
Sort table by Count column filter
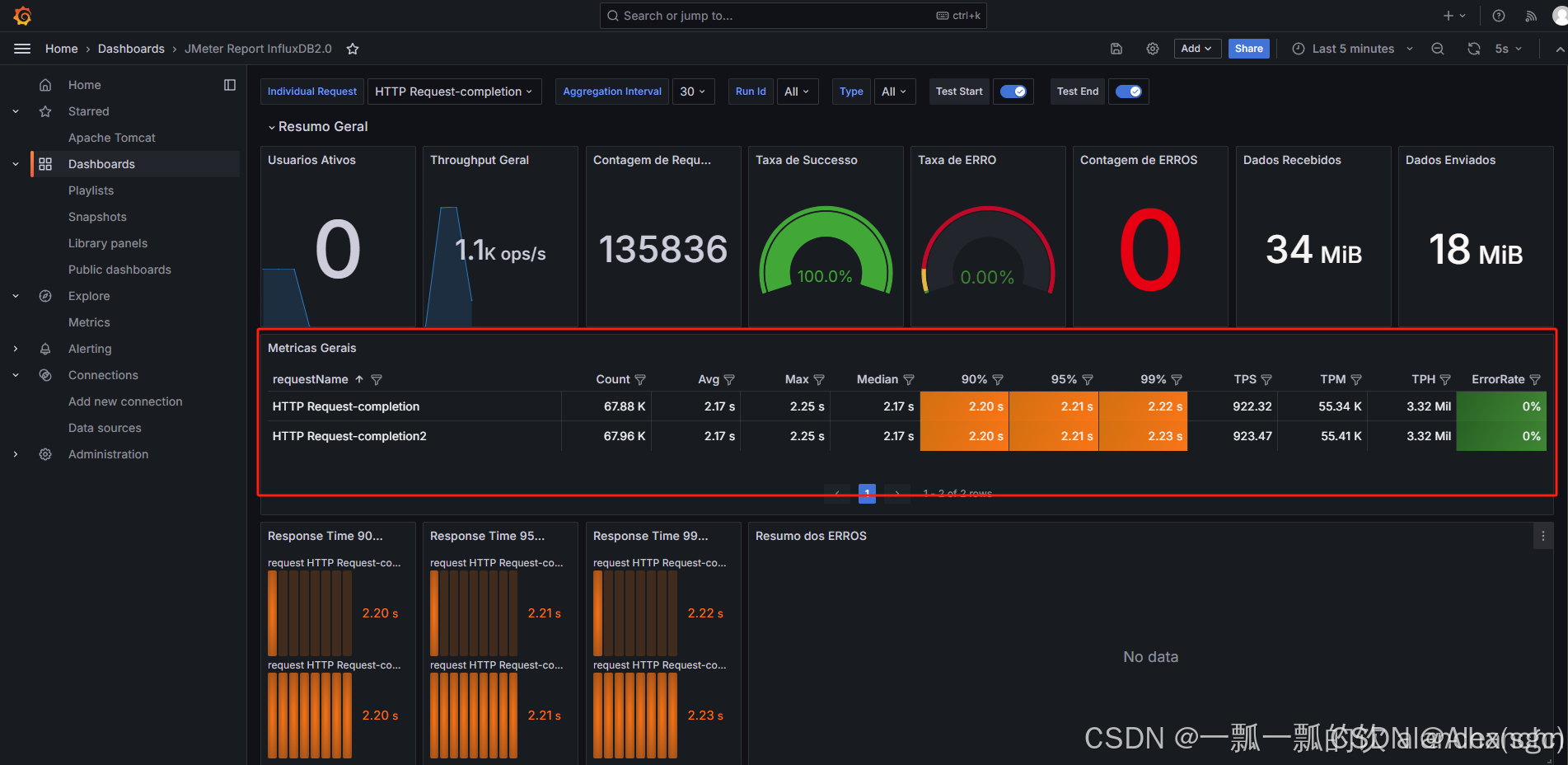click(x=641, y=379)
